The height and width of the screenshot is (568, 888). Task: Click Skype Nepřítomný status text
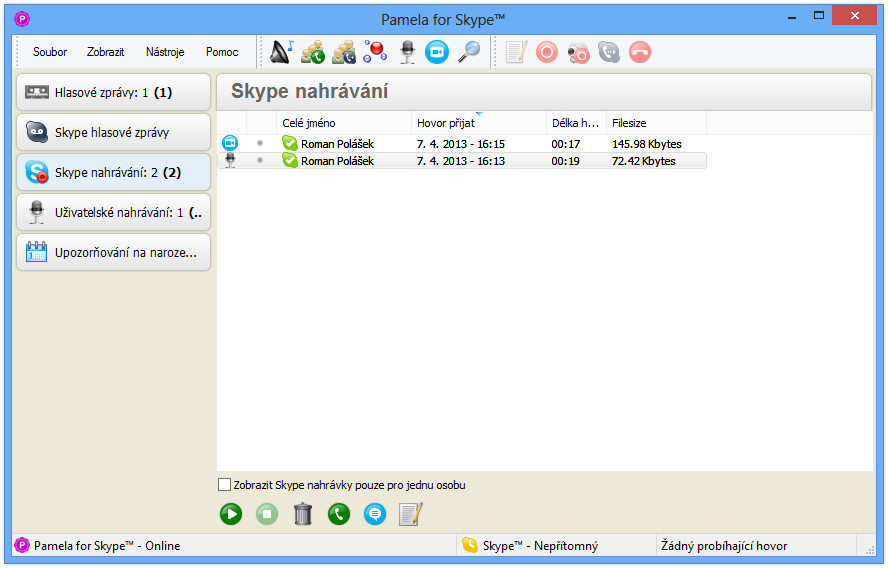tap(540, 546)
